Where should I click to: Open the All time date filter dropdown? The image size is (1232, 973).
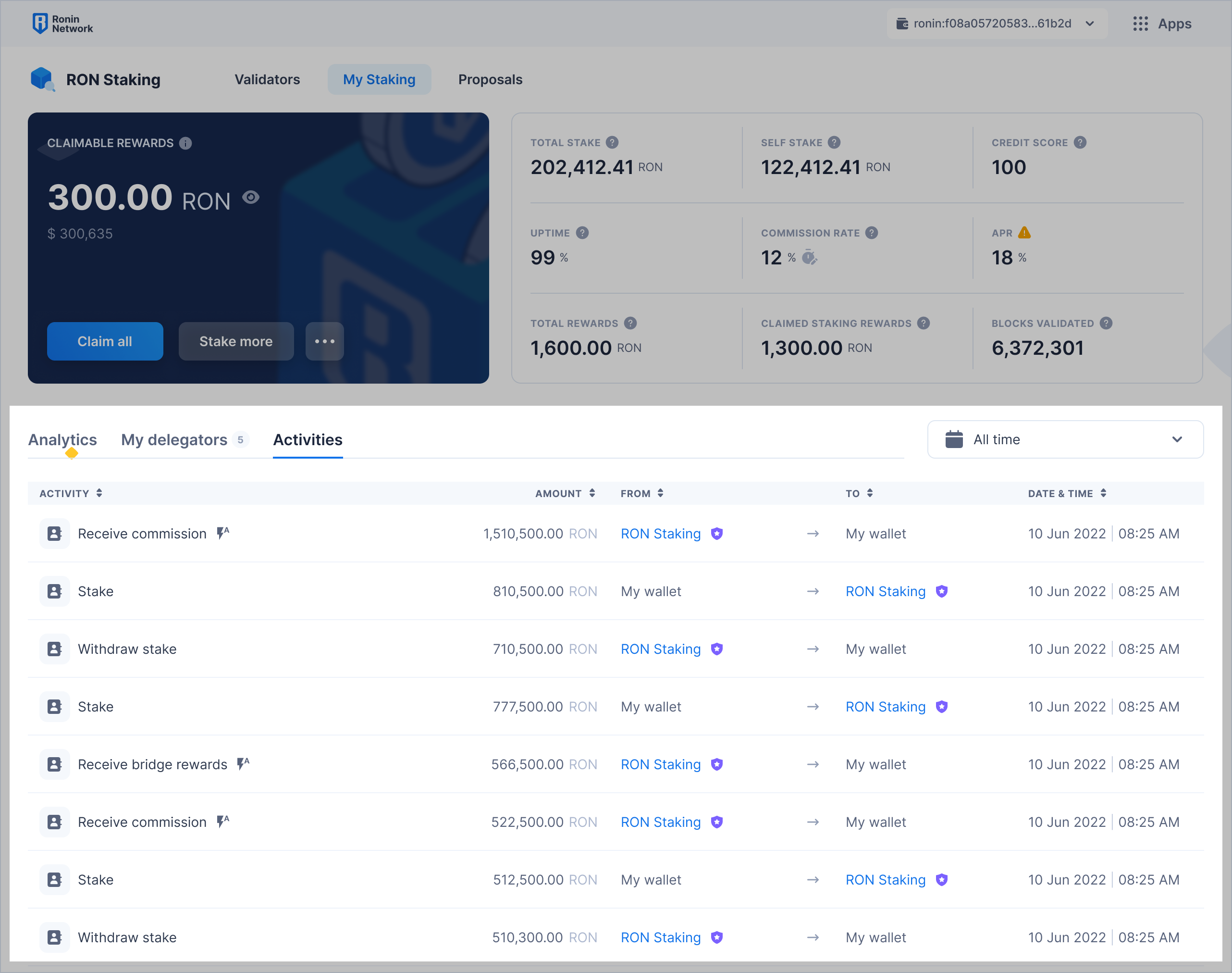(x=1065, y=439)
